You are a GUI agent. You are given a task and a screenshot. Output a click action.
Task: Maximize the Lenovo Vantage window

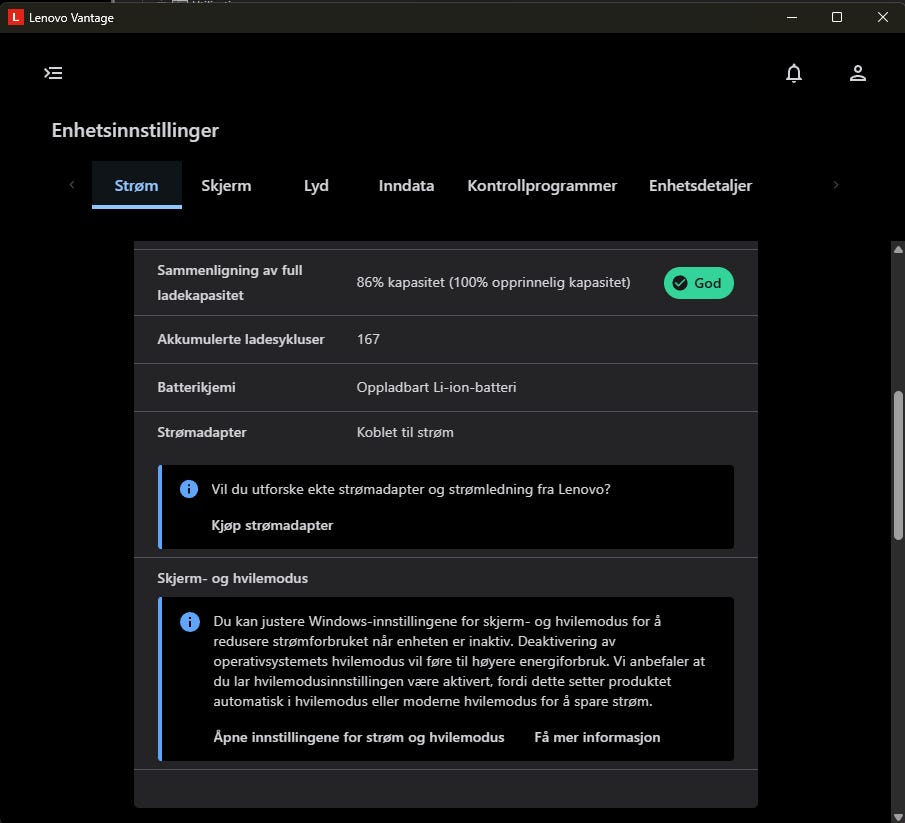pyautogui.click(x=837, y=17)
